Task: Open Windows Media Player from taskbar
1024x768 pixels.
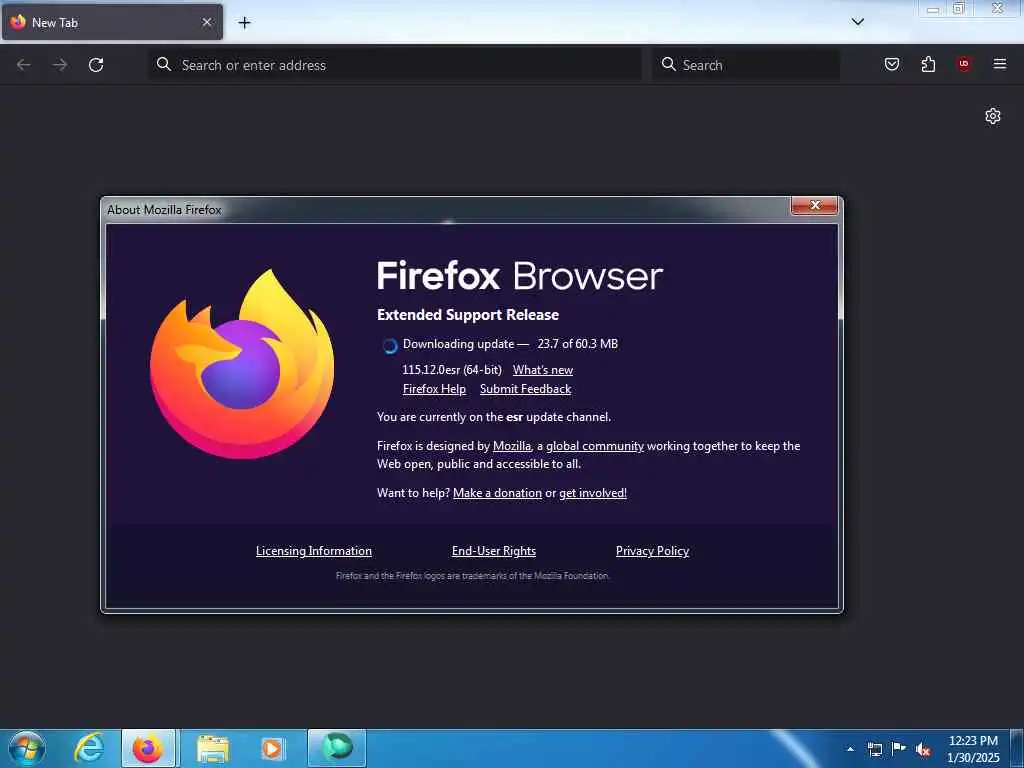Action: (272, 748)
